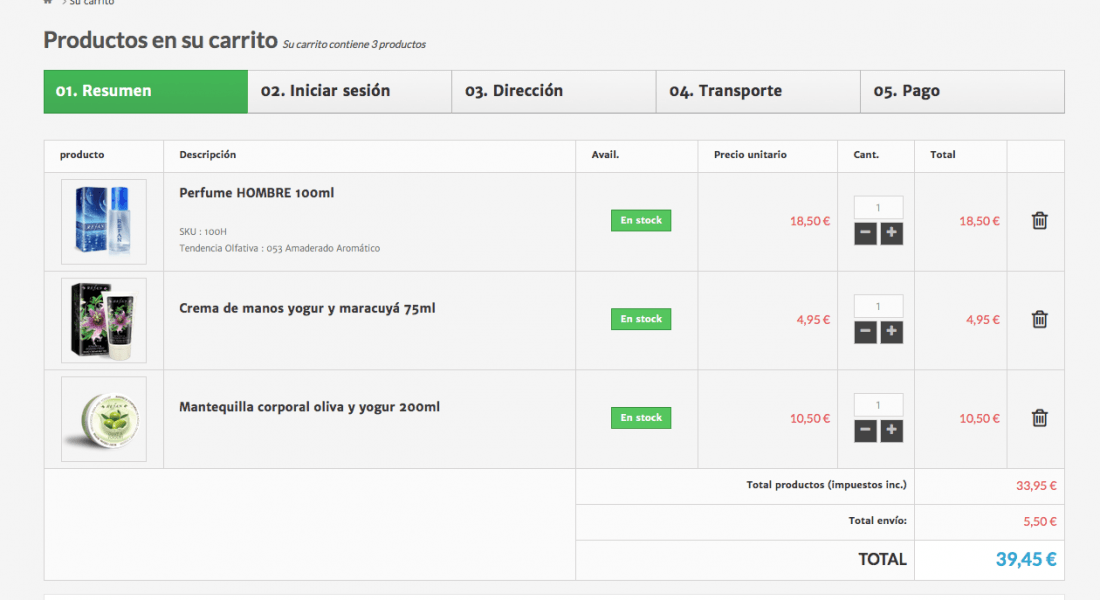Click the home breadcrumb icon
Viewport: 1100px width, 600px height.
pyautogui.click(x=48, y=2)
